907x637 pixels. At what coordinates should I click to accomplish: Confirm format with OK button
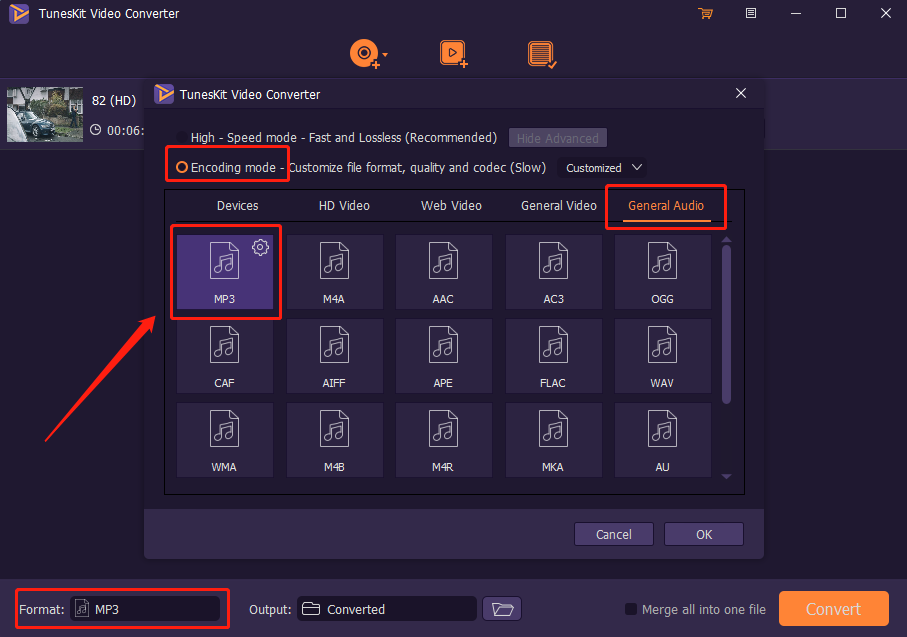coord(704,534)
